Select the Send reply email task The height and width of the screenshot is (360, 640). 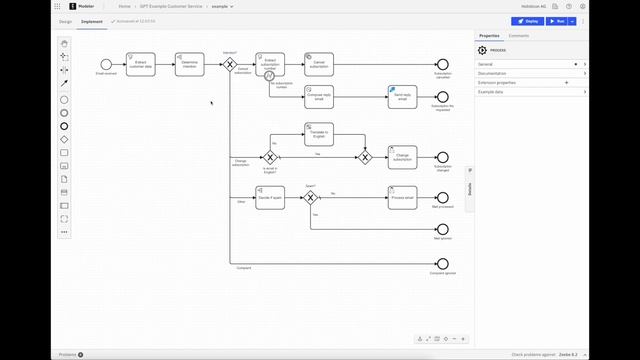point(402,97)
